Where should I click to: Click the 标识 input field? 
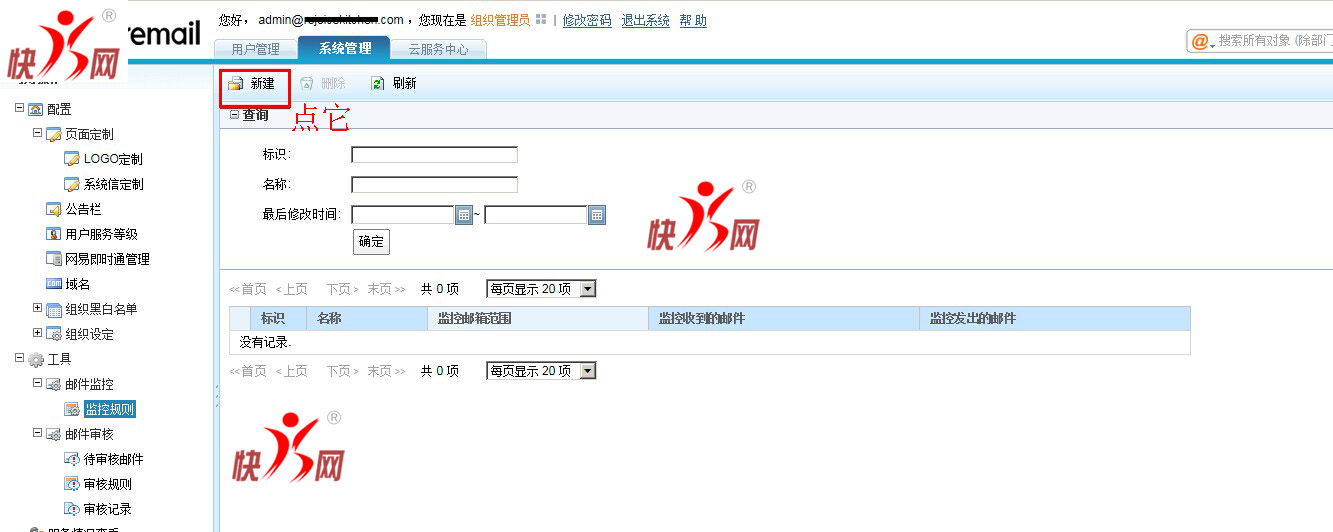pos(434,155)
